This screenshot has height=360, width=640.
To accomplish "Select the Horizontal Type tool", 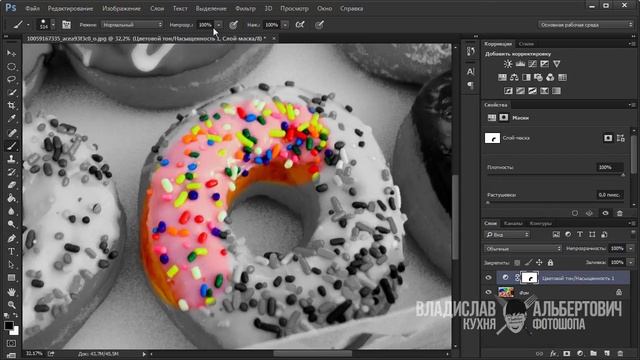I will tap(11, 251).
